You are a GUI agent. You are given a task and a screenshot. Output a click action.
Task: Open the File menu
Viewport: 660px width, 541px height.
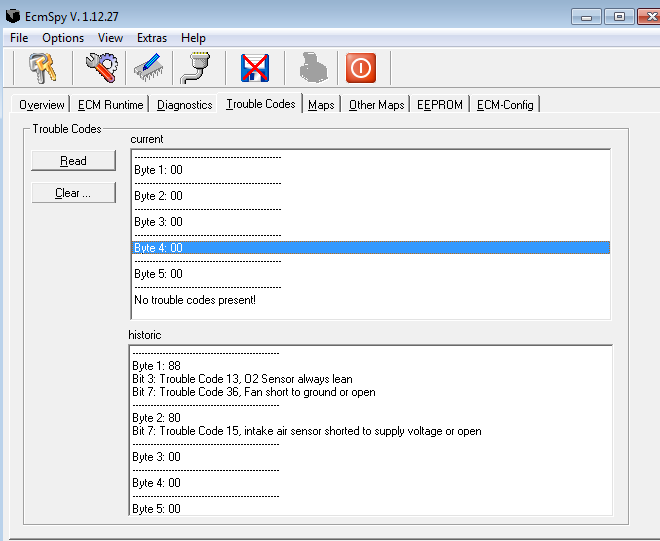pyautogui.click(x=19, y=38)
